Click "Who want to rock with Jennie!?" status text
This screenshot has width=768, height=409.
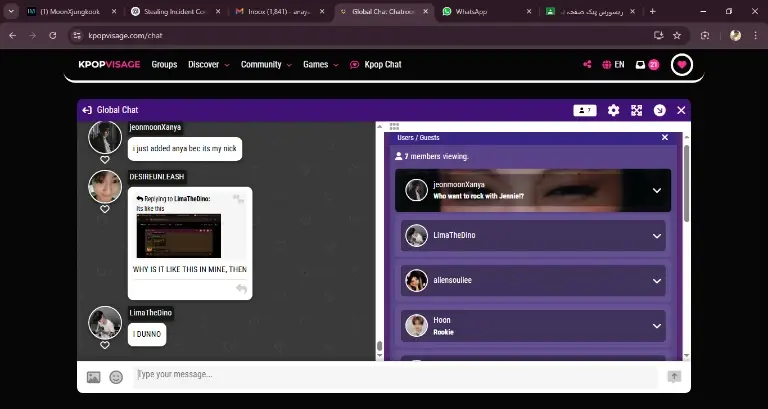pyautogui.click(x=479, y=196)
